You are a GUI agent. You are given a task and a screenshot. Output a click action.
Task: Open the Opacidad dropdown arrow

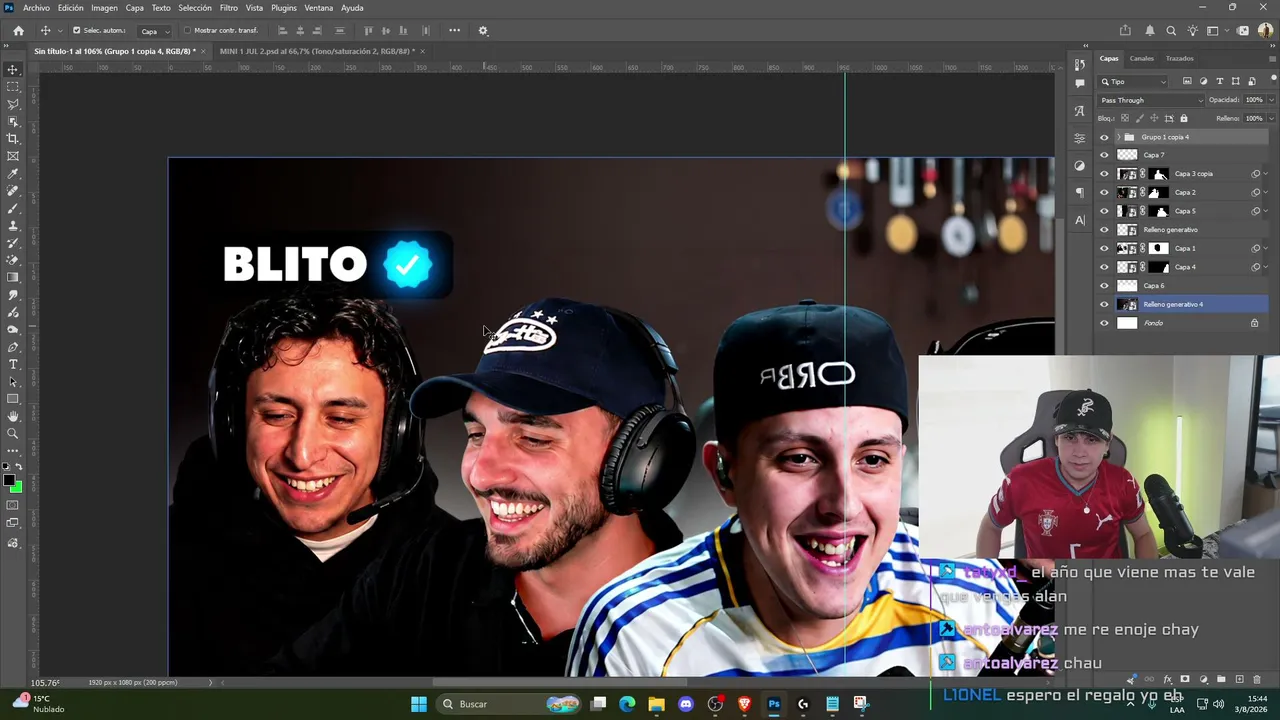tap(1271, 100)
